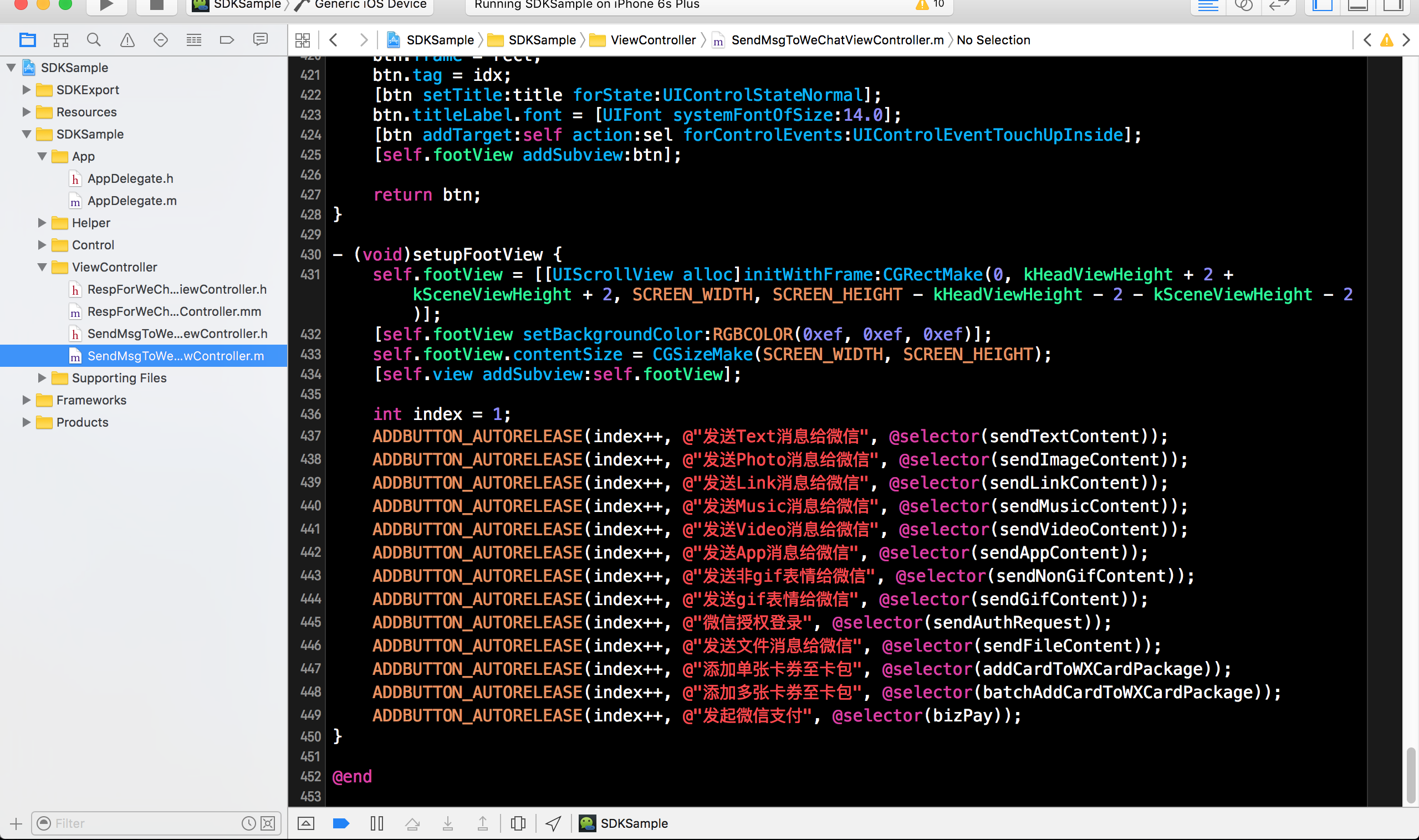This screenshot has height=840, width=1419.
Task: Expand the Products folder
Action: 26,422
